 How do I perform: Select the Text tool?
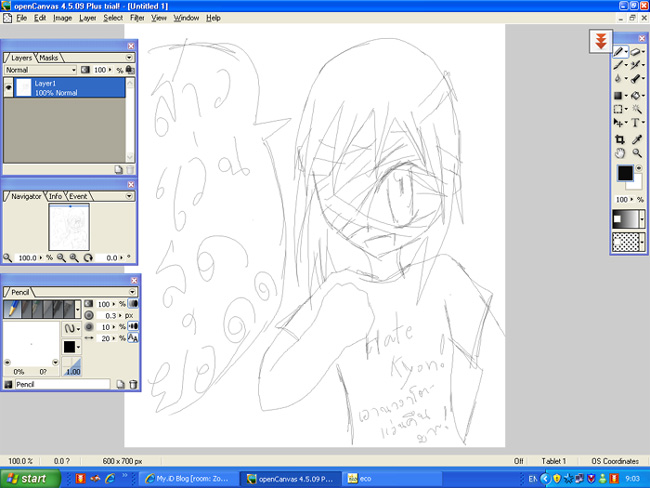click(635, 123)
